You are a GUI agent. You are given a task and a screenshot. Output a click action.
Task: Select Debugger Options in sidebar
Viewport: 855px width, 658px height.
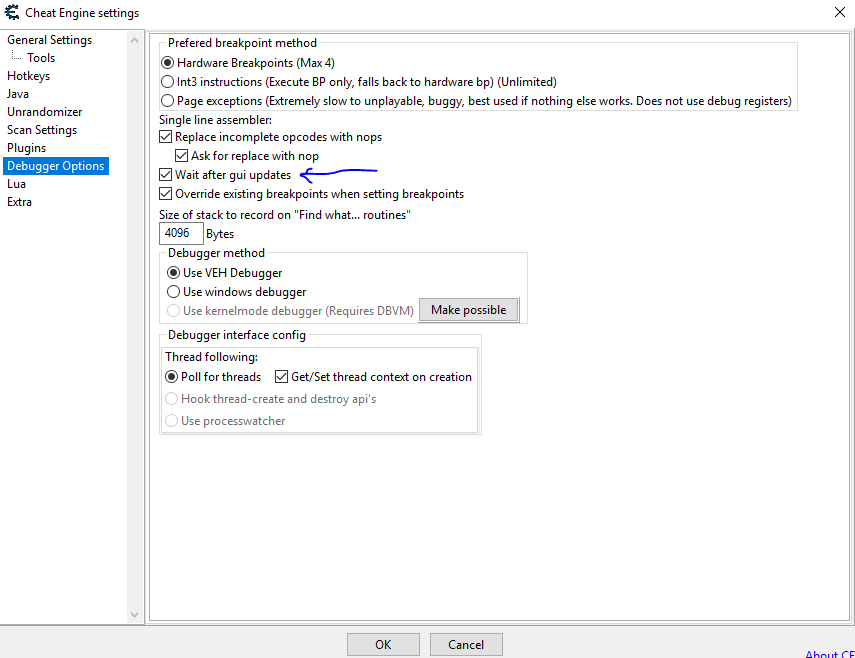click(56, 166)
